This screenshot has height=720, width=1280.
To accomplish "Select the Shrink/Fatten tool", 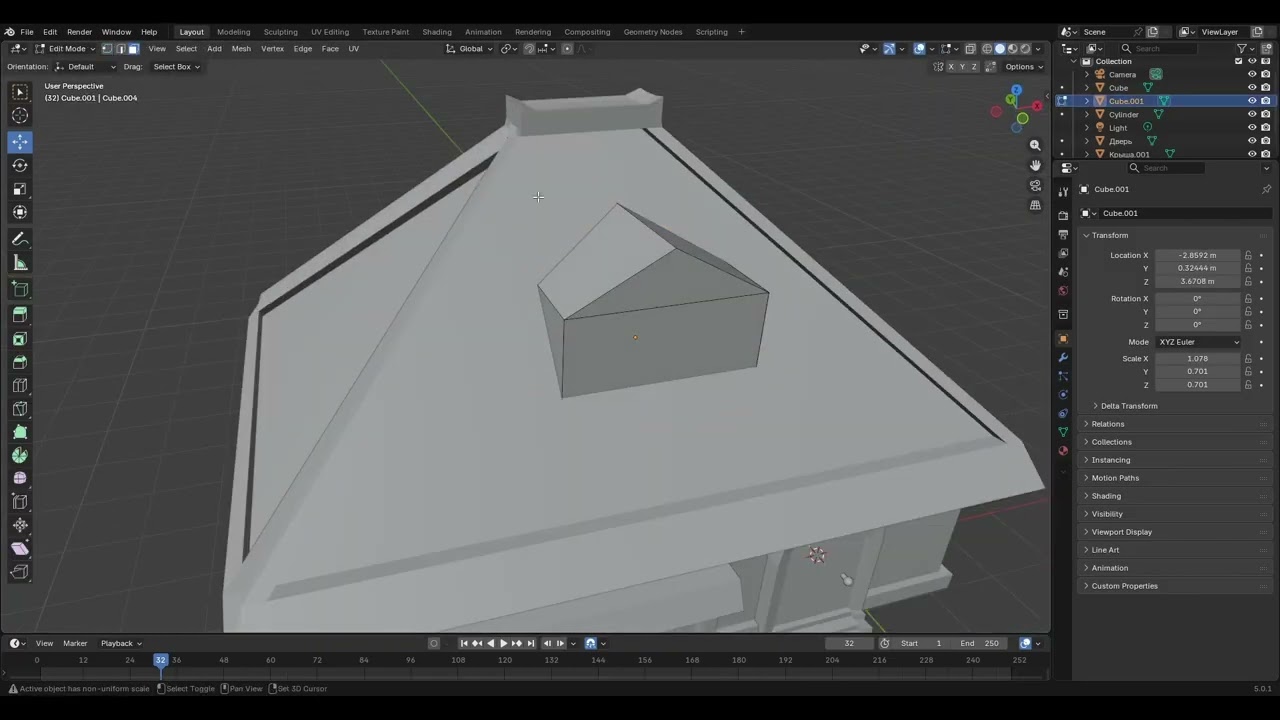I will [20, 525].
